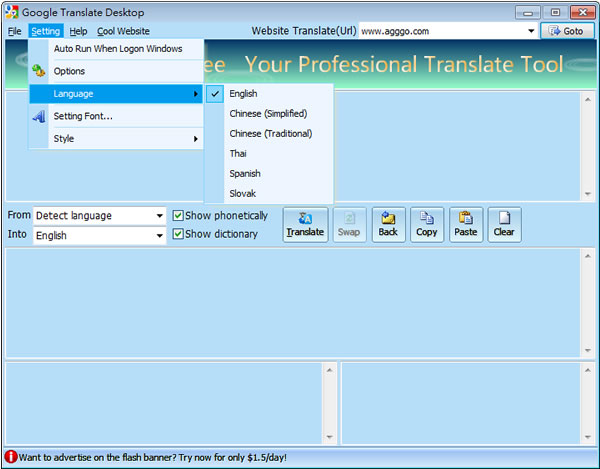Select Thai interface language
Image resolution: width=600 pixels, height=469 pixels.
tap(269, 153)
